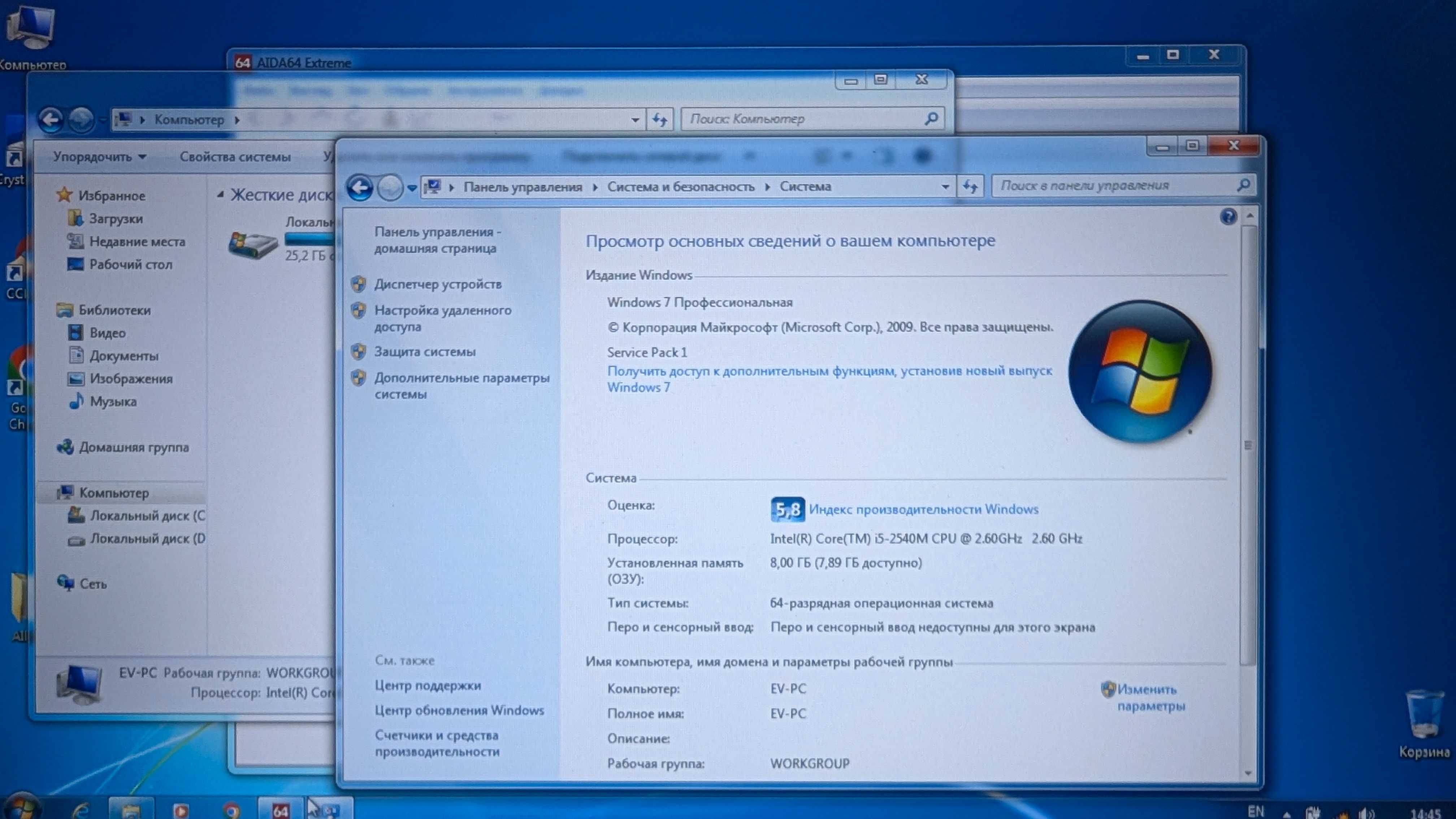
Task: Click 'Свойства системы' toolbar button
Action: point(235,157)
